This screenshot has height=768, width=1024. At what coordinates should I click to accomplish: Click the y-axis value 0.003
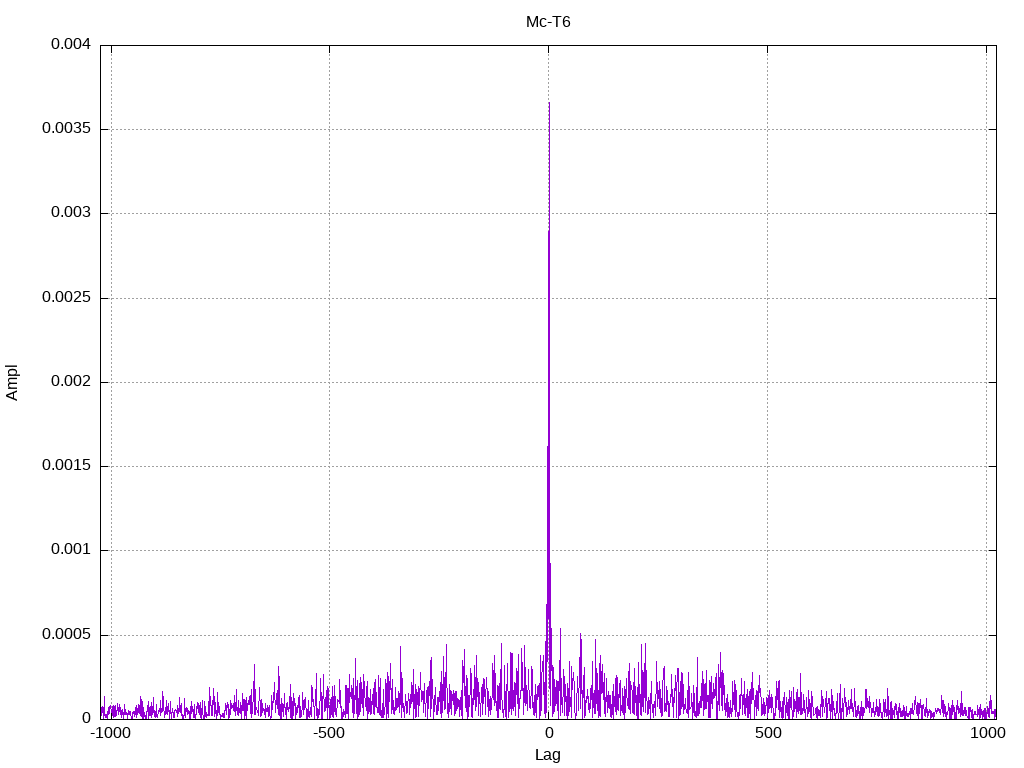(71, 213)
